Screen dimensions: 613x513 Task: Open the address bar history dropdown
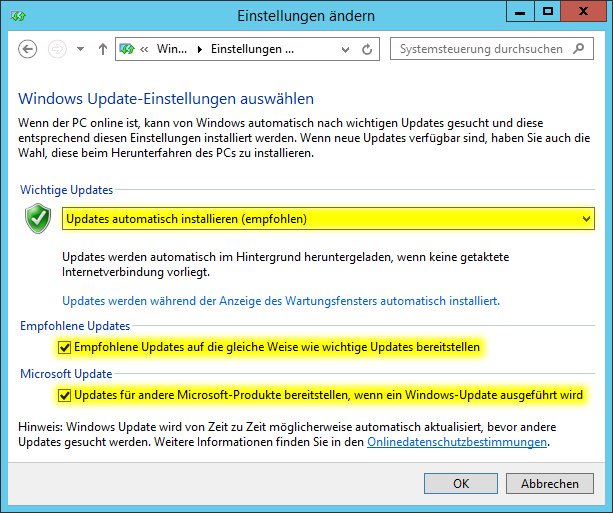[345, 50]
